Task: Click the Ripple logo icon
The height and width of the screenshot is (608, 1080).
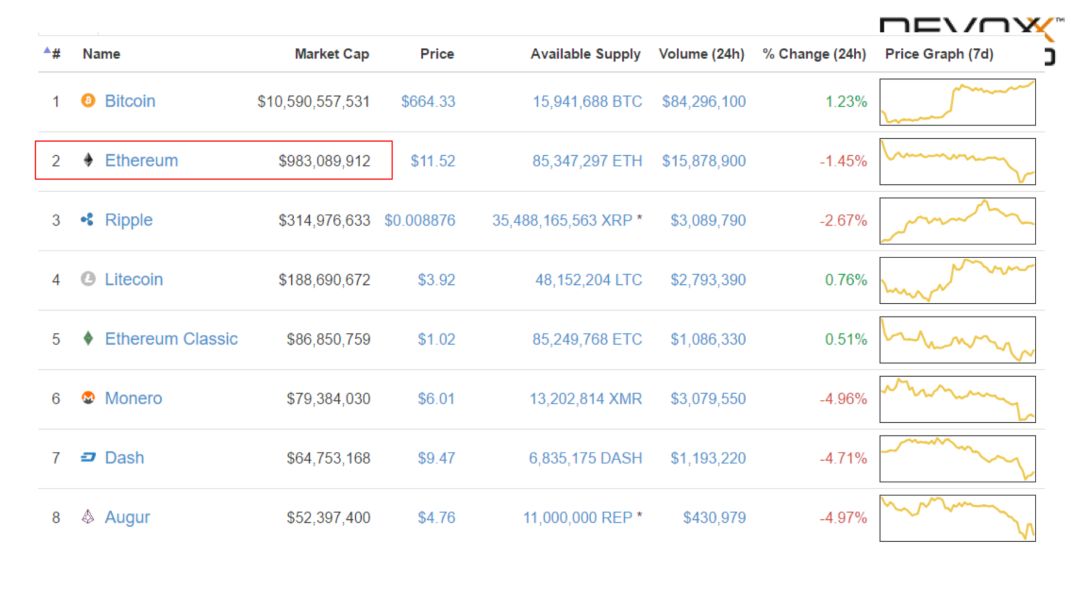Action: [87, 220]
